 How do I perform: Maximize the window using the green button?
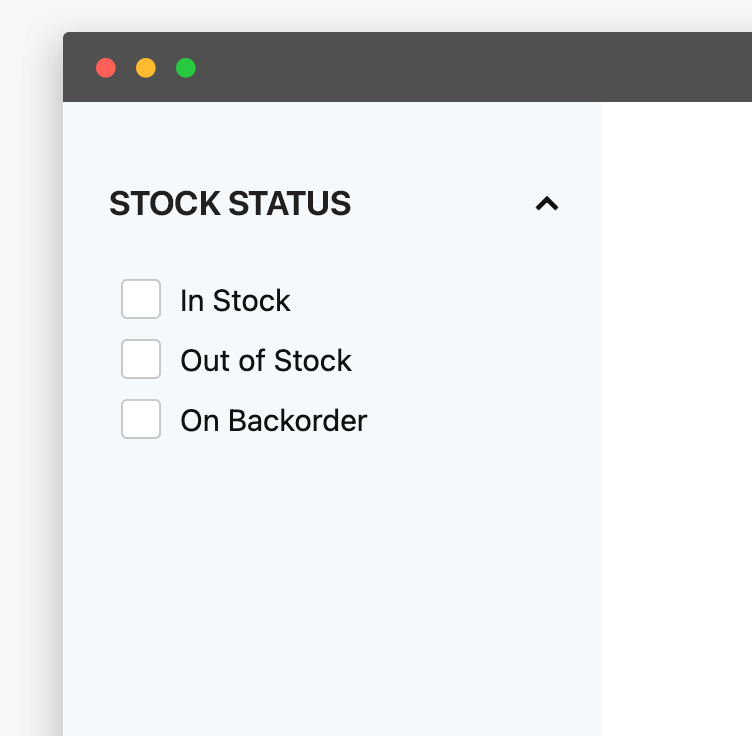186,68
